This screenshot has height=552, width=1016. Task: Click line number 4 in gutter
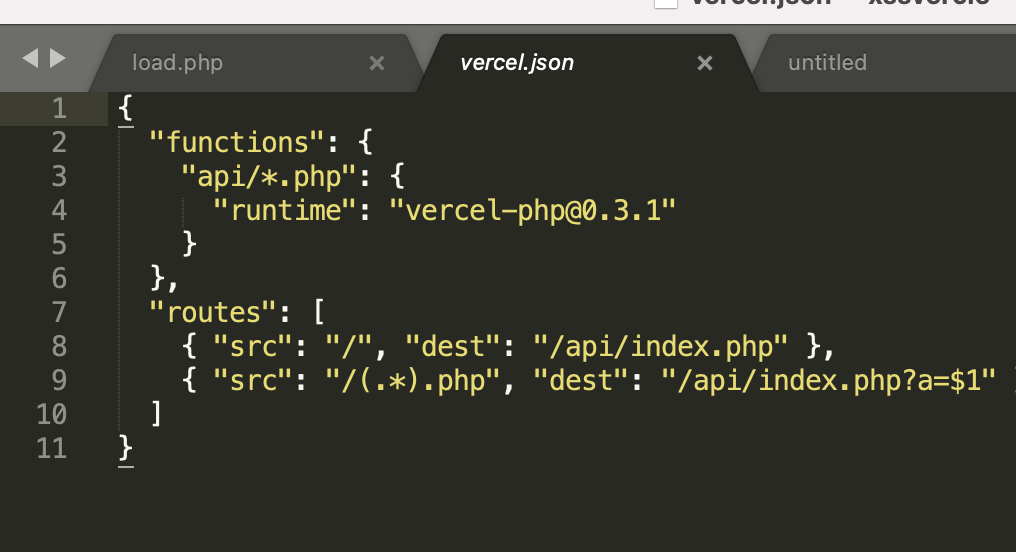tap(59, 211)
